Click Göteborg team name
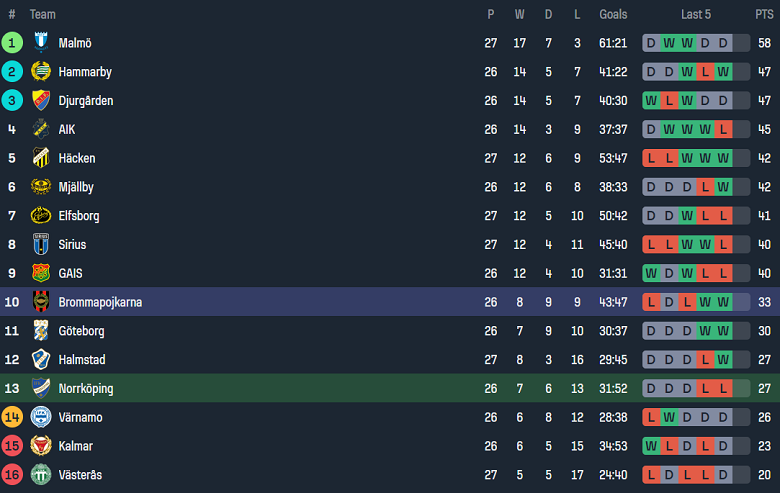780x493 pixels. click(x=82, y=331)
